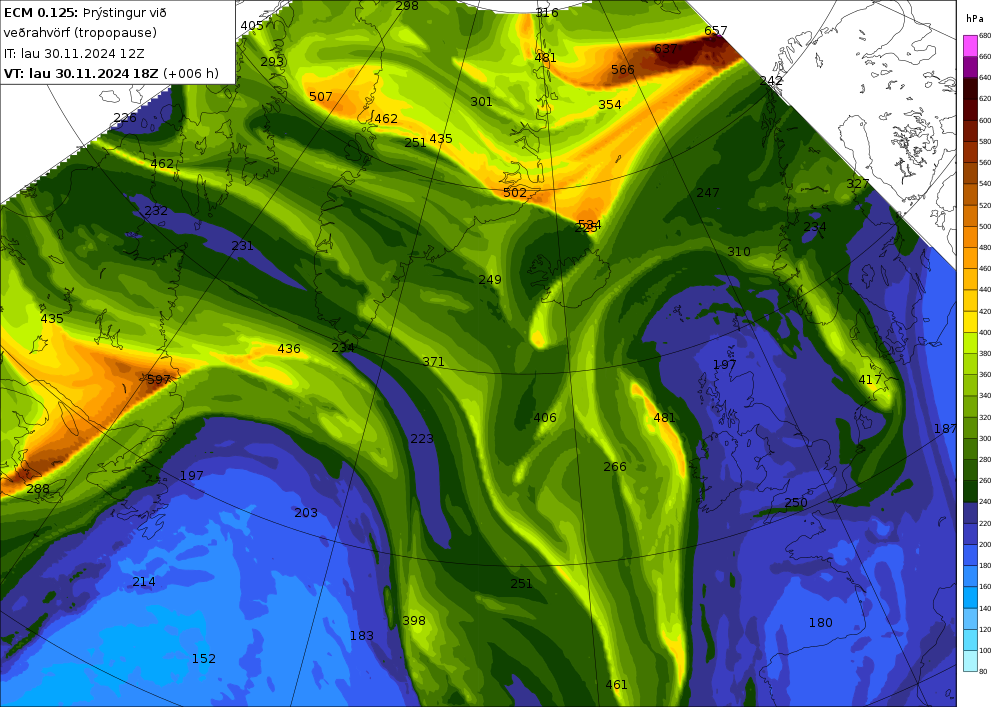
Task: Click the map value '293'
Action: (x=272, y=61)
